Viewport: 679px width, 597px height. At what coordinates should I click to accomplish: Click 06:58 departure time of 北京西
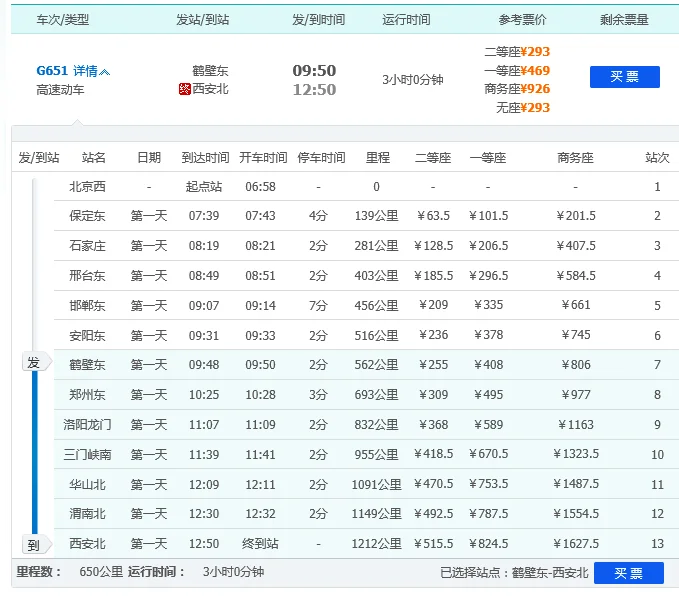260,187
